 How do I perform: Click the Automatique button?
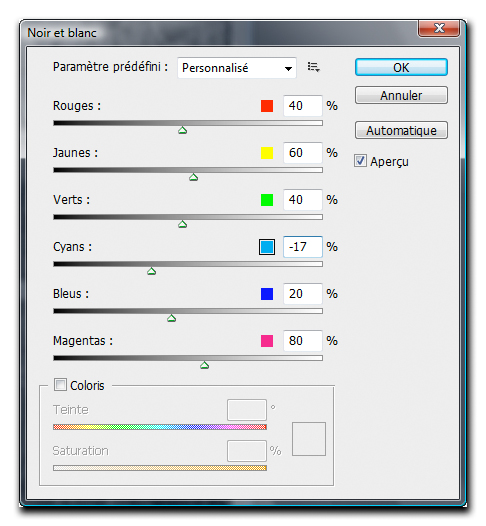(x=401, y=130)
